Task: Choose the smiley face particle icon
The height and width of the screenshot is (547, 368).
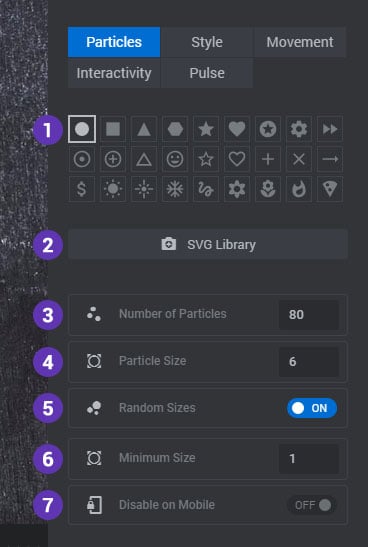Action: tap(175, 159)
